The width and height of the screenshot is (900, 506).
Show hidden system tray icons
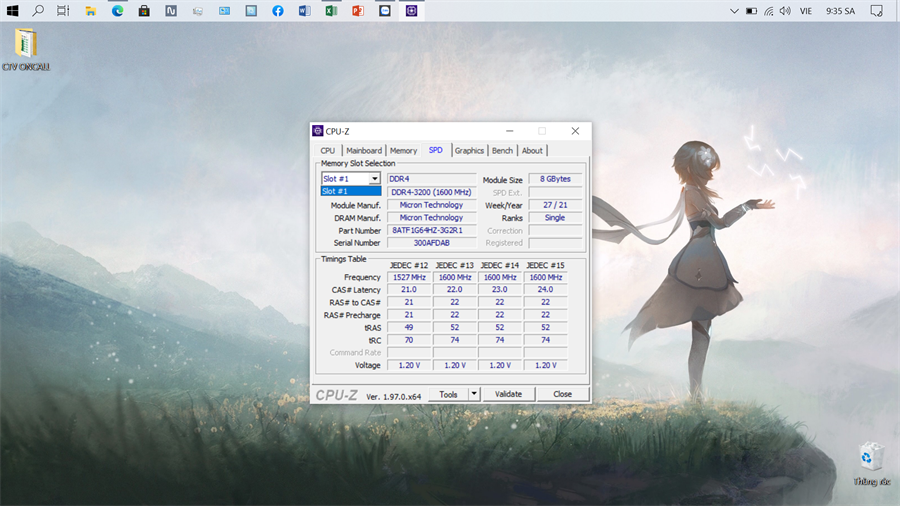[x=734, y=11]
